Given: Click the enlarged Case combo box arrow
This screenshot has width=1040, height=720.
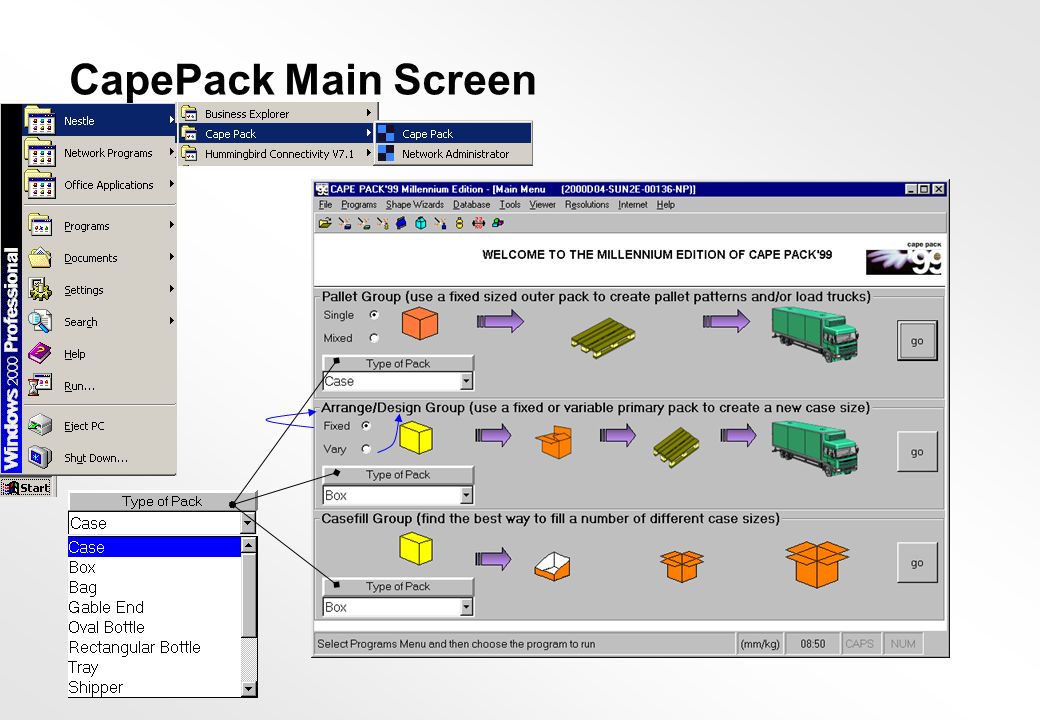Looking at the screenshot, I should coord(247,523).
